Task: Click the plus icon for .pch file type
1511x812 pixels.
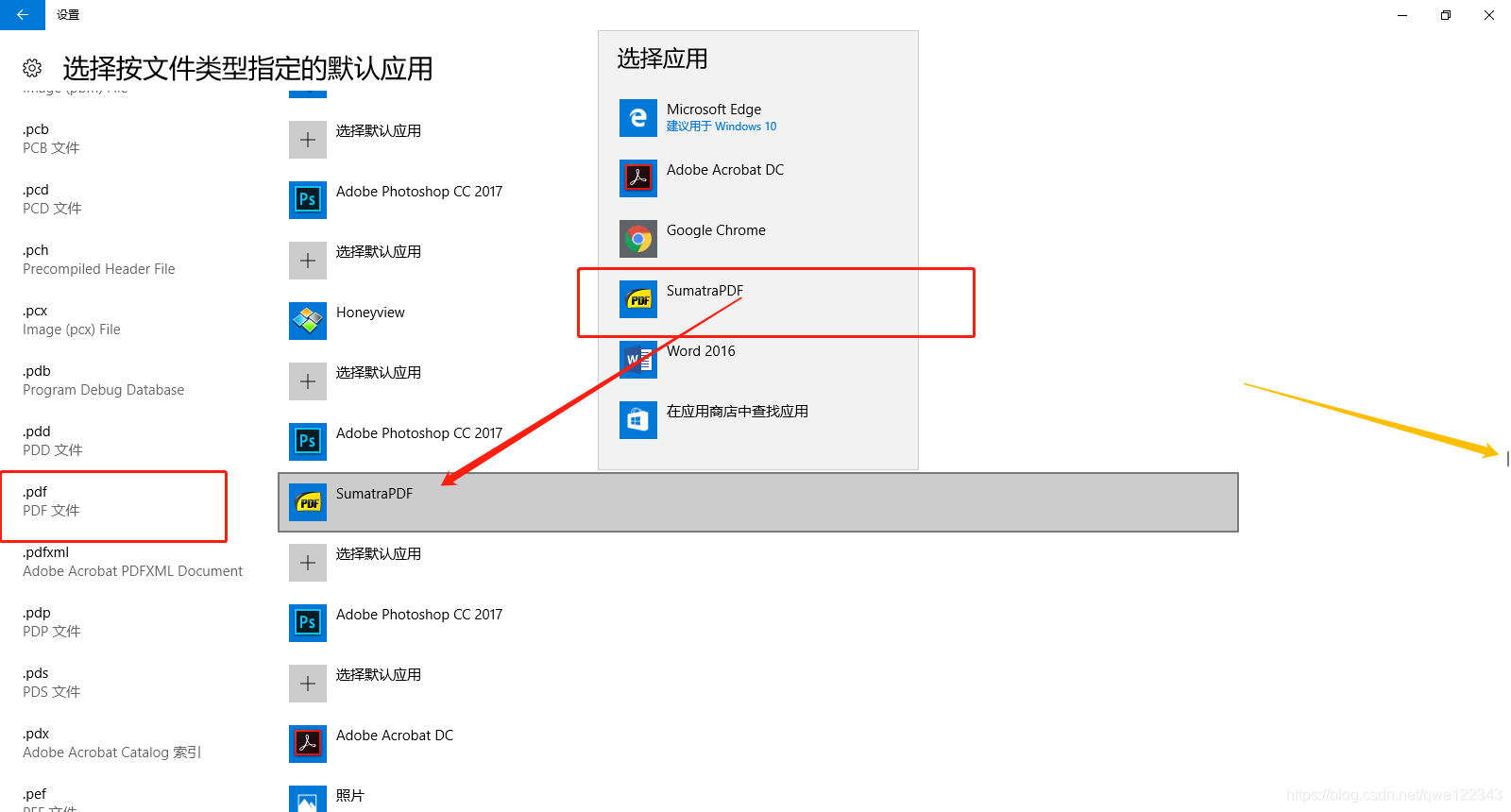Action: pyautogui.click(x=308, y=261)
